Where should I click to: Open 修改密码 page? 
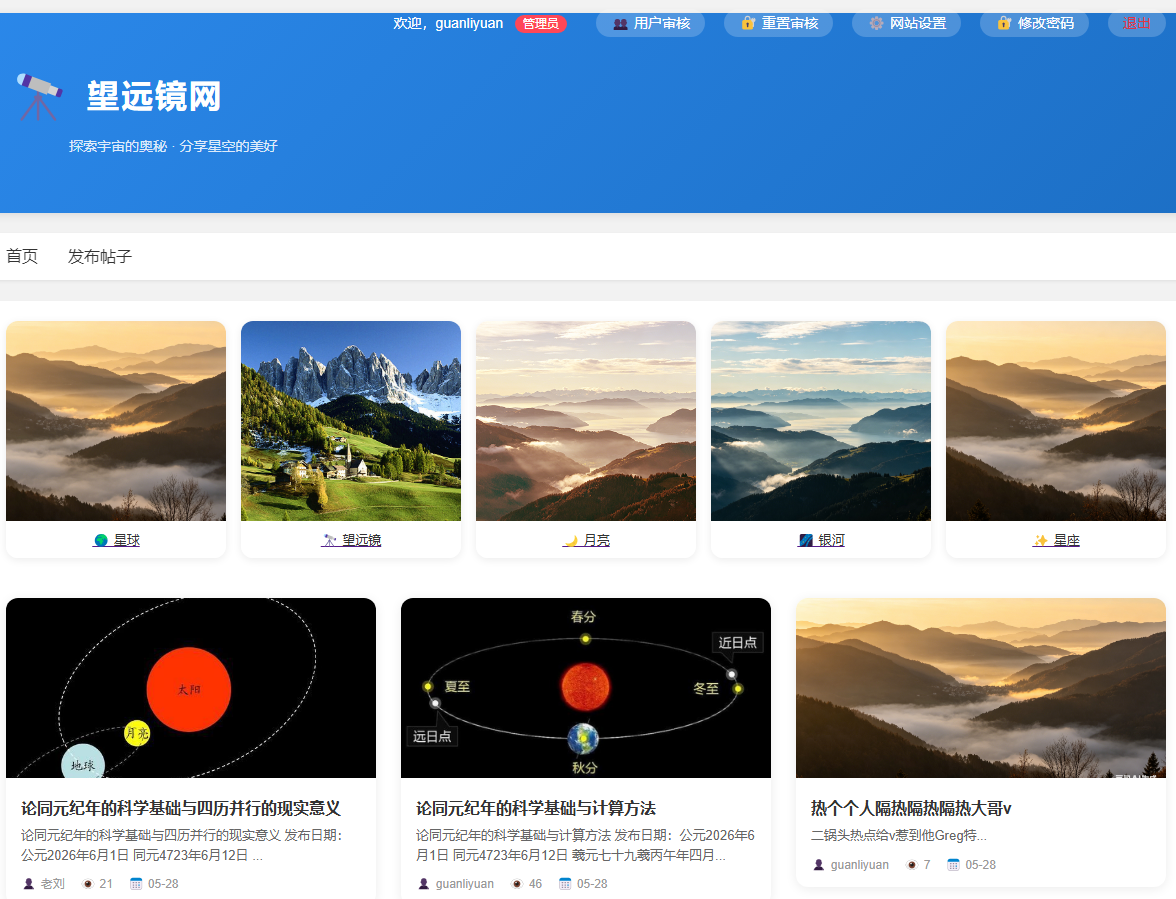1034,23
